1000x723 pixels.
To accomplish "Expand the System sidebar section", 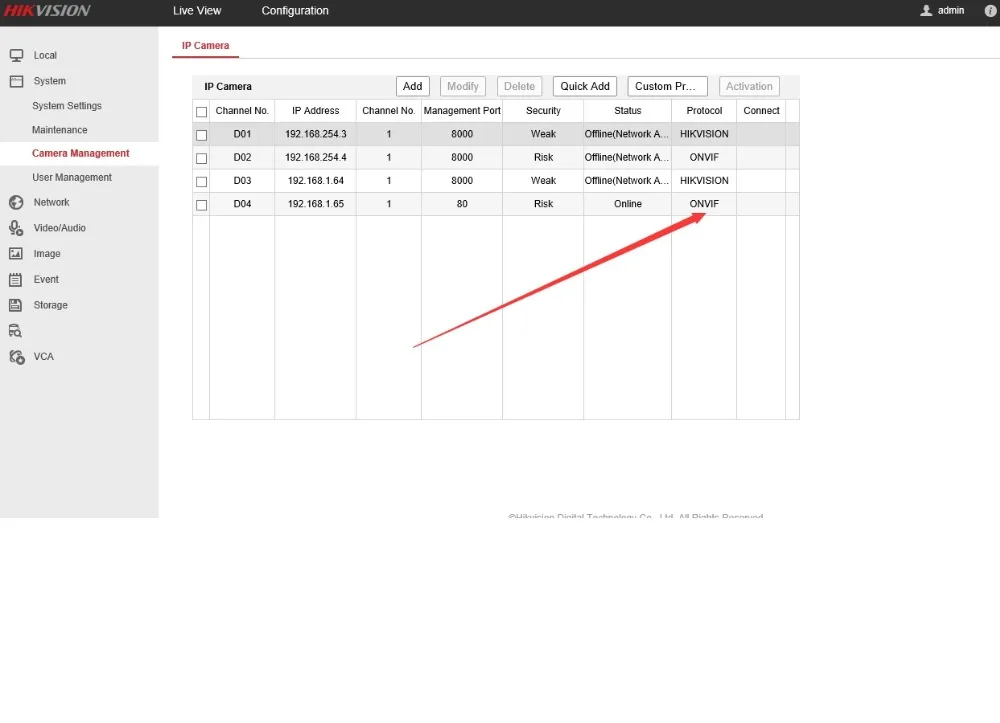I will tap(50, 81).
